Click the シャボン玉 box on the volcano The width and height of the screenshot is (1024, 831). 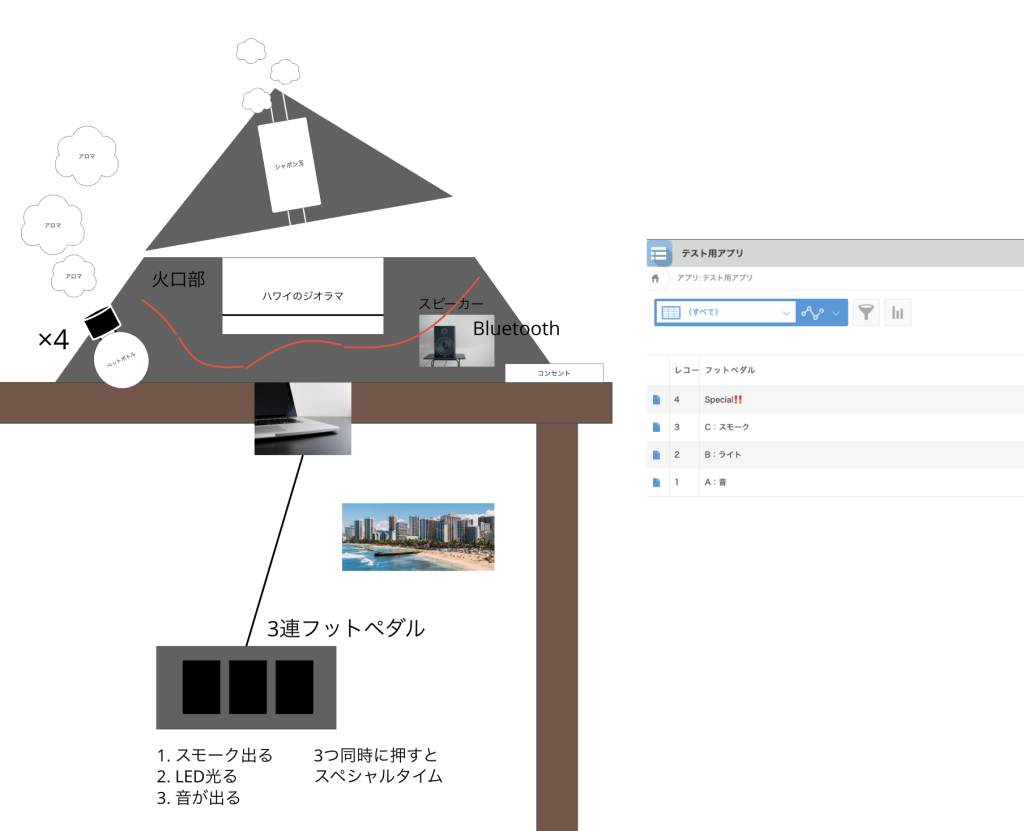tap(289, 165)
